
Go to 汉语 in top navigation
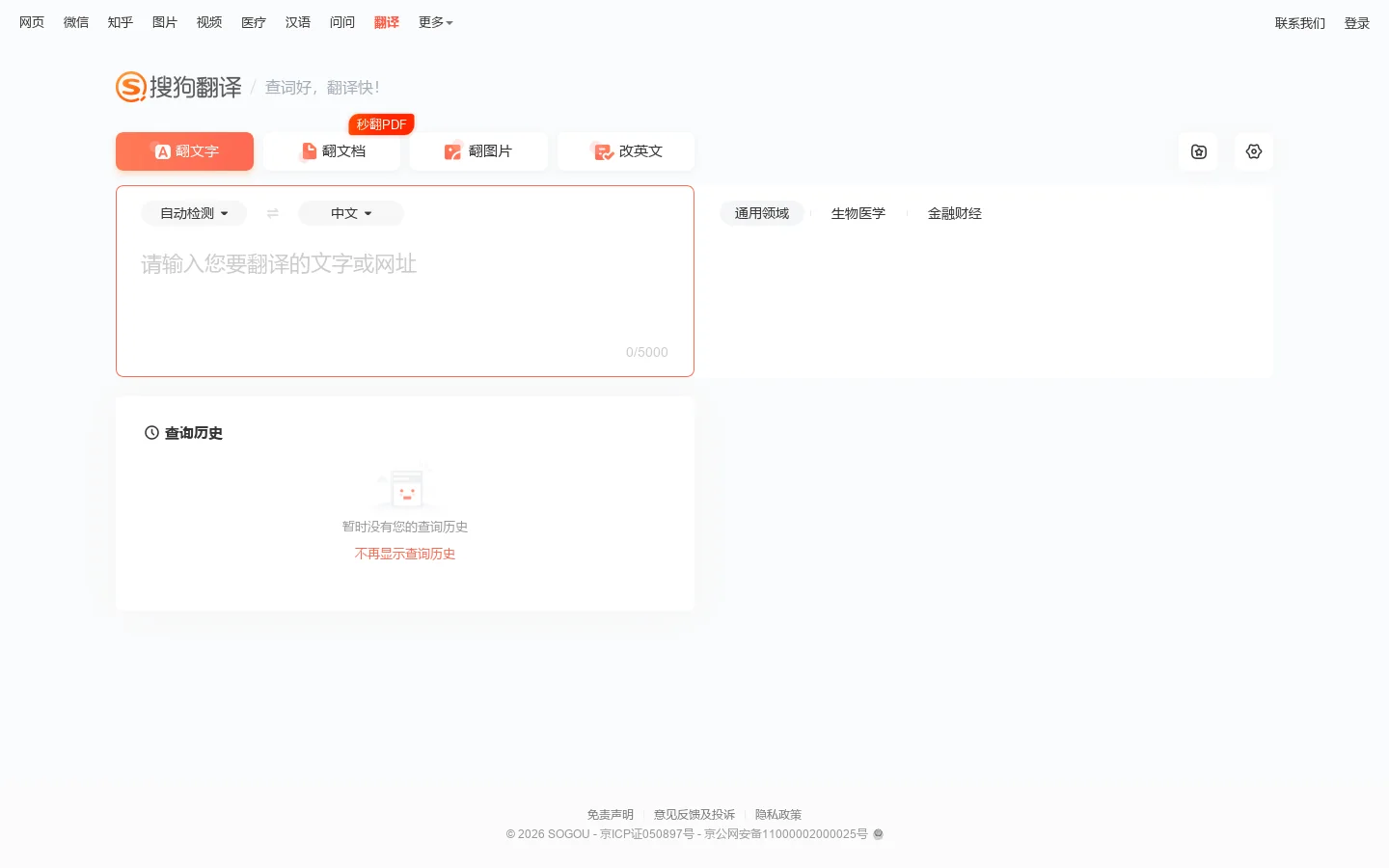coord(298,22)
